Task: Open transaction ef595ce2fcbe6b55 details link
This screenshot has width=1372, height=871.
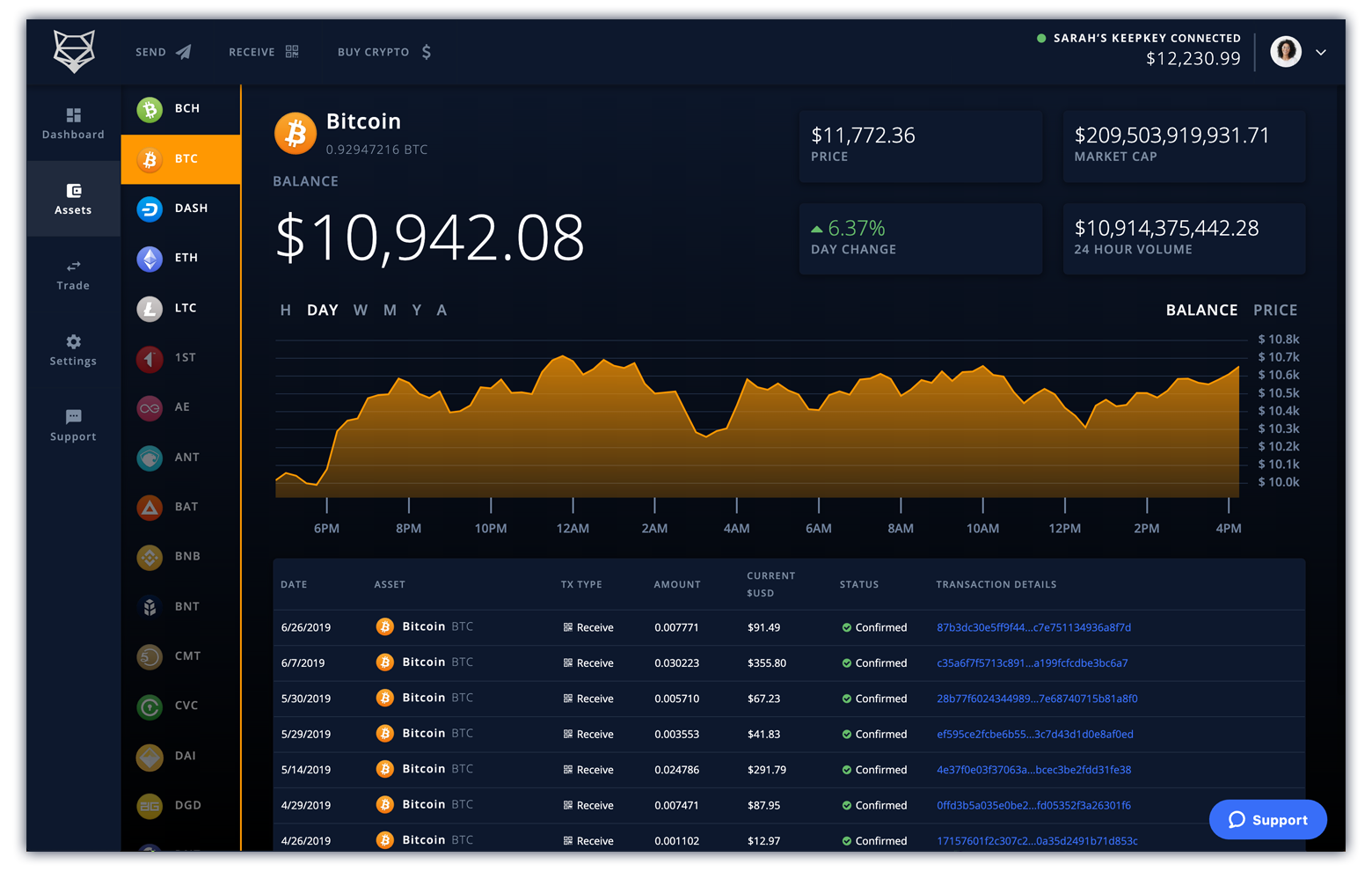Action: [1035, 735]
